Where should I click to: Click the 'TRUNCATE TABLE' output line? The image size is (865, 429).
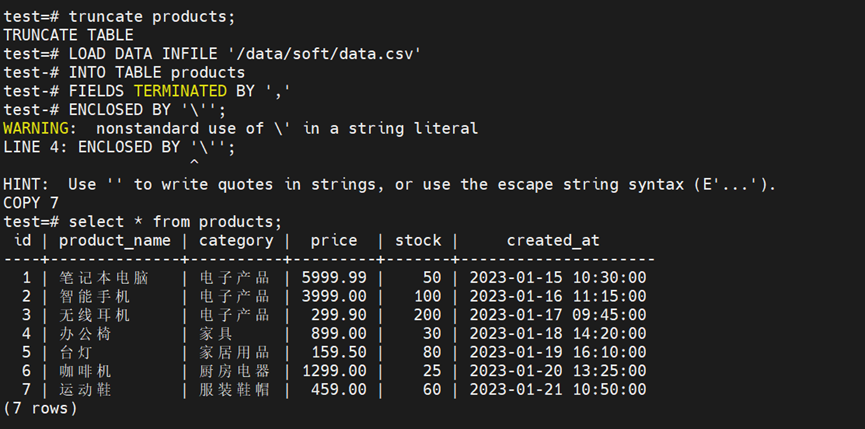click(x=68, y=34)
